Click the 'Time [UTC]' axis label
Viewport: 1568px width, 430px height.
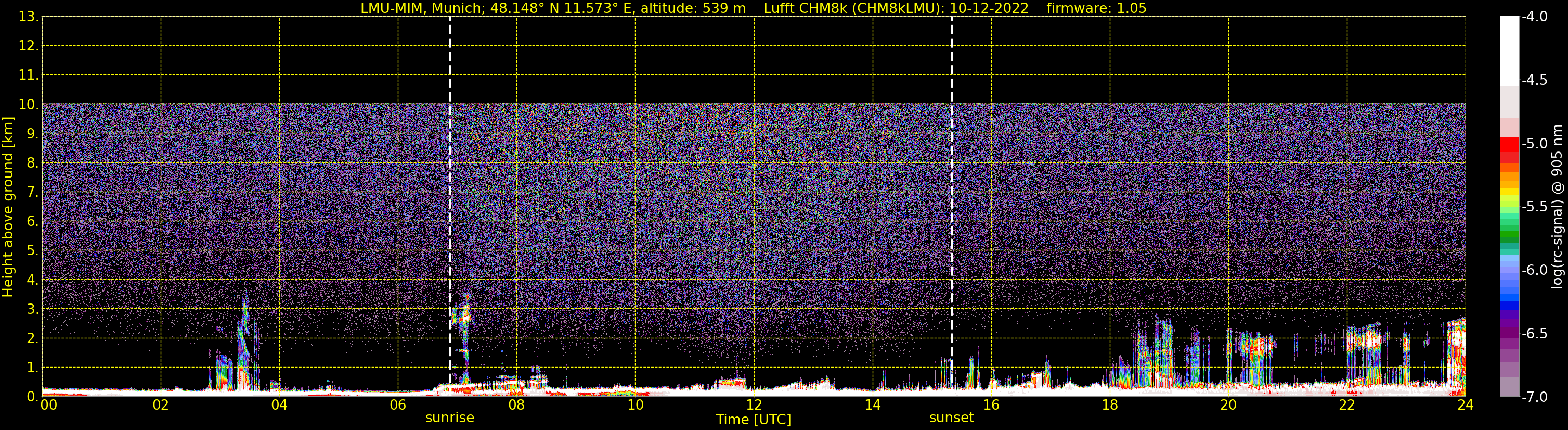(x=754, y=420)
